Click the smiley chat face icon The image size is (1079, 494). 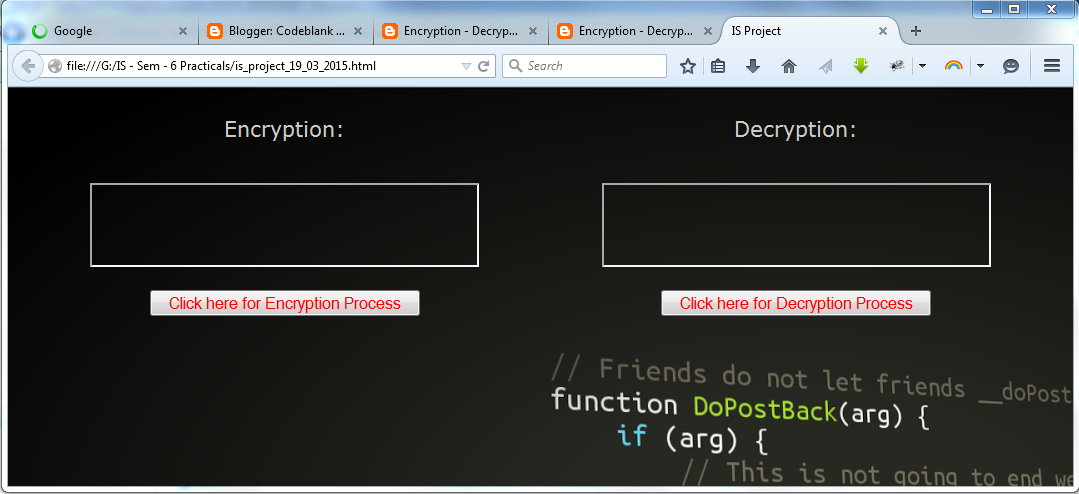1010,66
